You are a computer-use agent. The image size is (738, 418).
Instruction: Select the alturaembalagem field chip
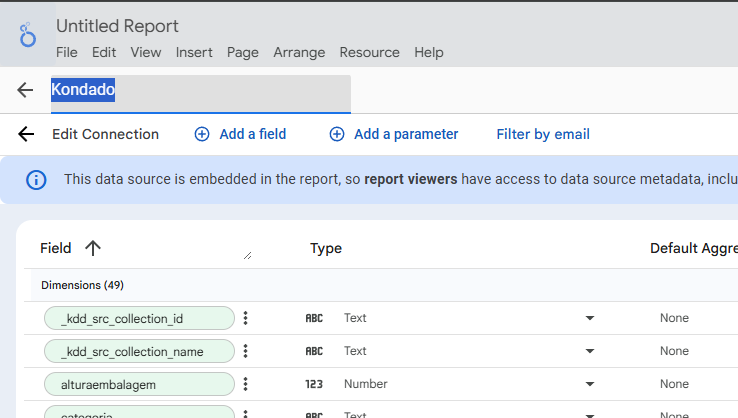[x=139, y=384]
